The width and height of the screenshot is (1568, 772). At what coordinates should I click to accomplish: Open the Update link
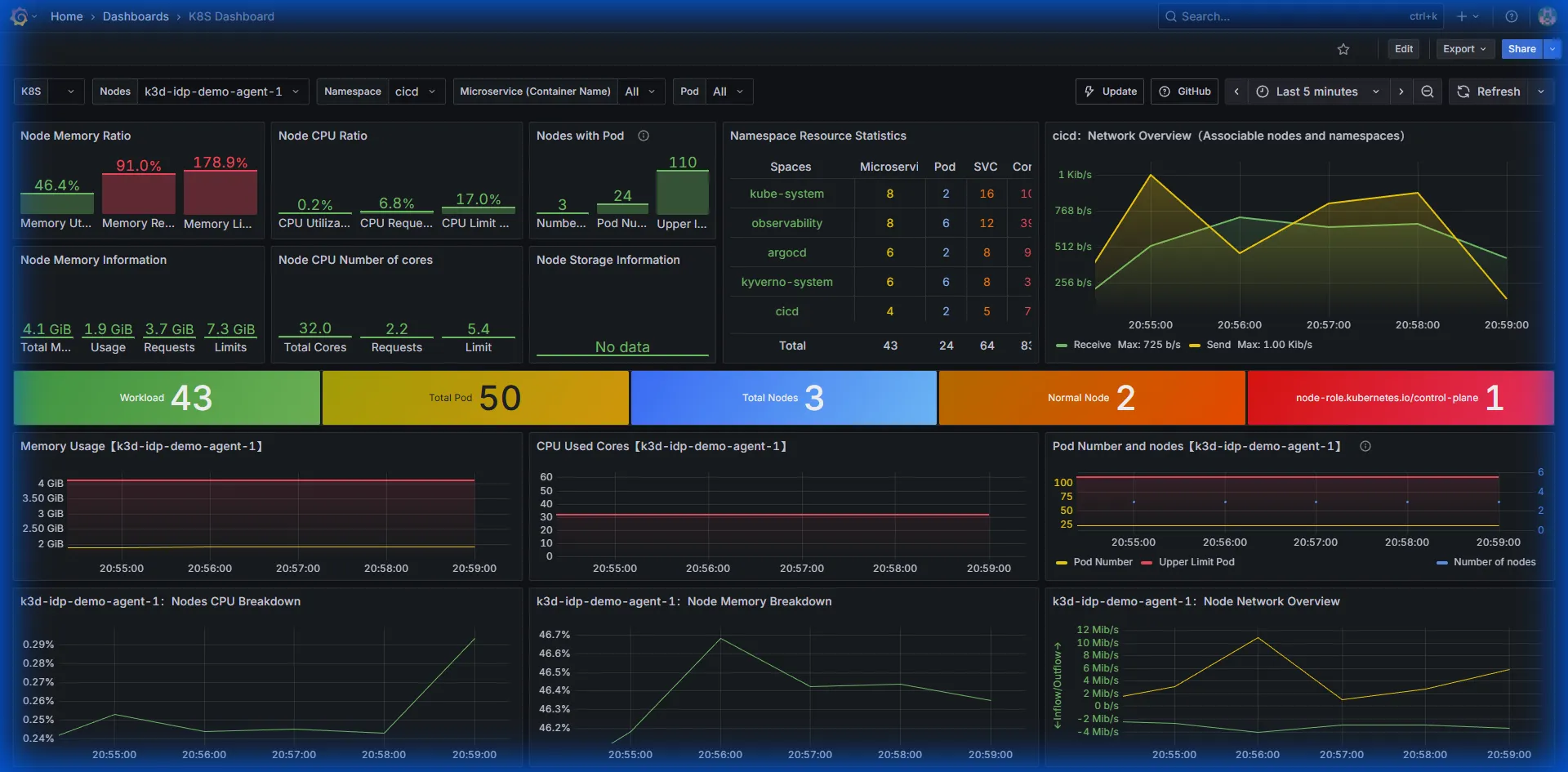coord(1110,91)
